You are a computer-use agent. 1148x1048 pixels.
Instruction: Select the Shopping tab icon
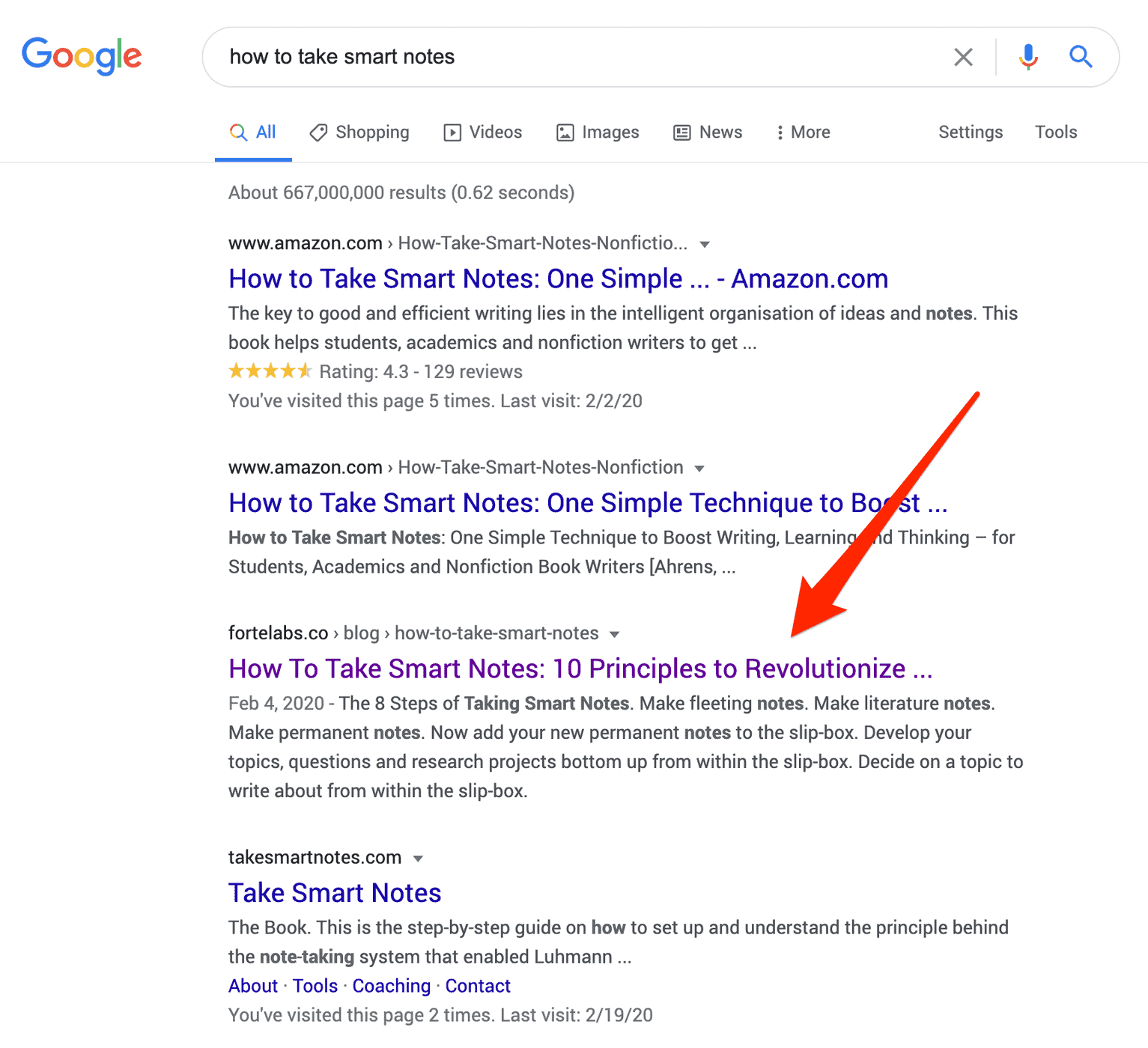319,132
